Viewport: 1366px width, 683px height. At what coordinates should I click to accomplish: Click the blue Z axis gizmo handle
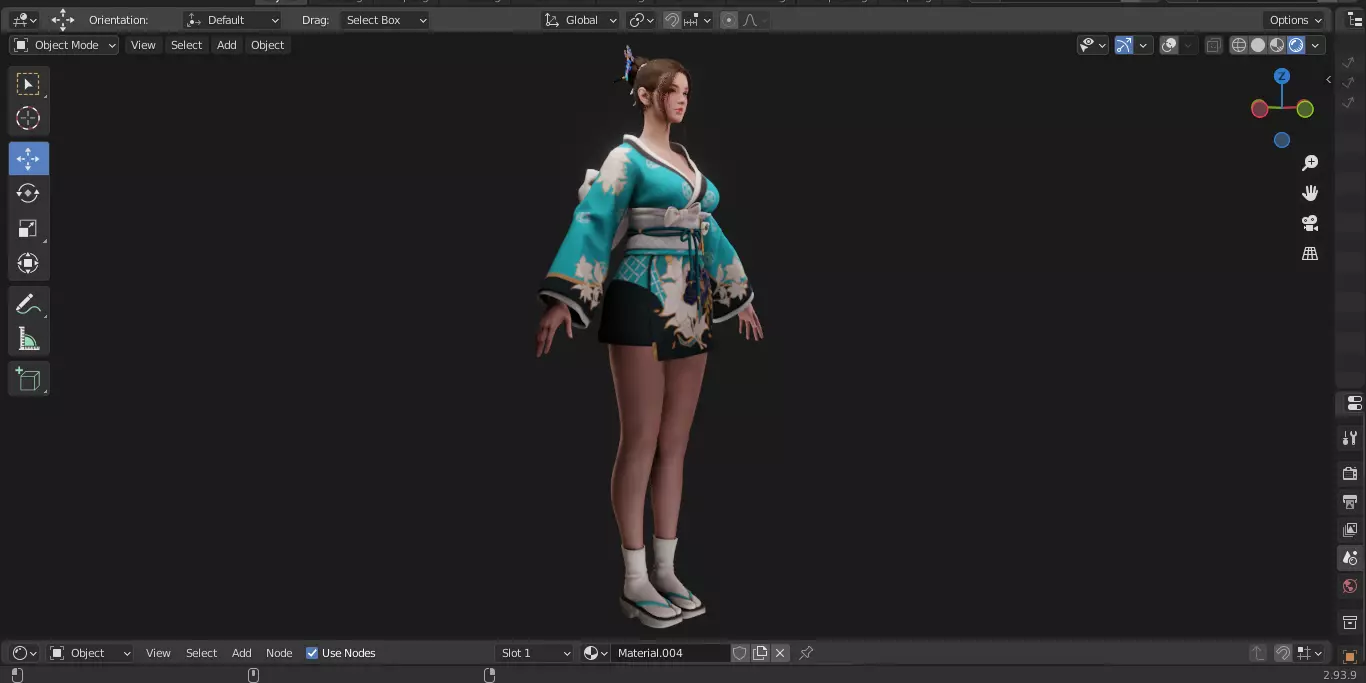click(1282, 76)
